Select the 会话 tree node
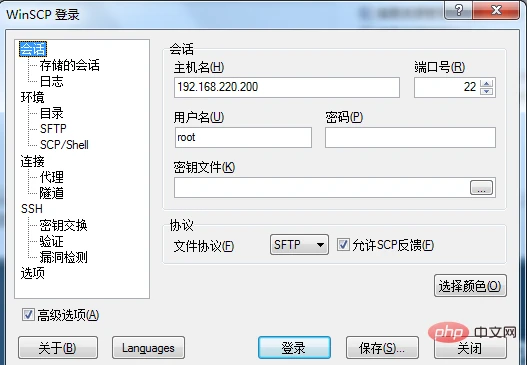This screenshot has width=527, height=365. pyautogui.click(x=33, y=49)
